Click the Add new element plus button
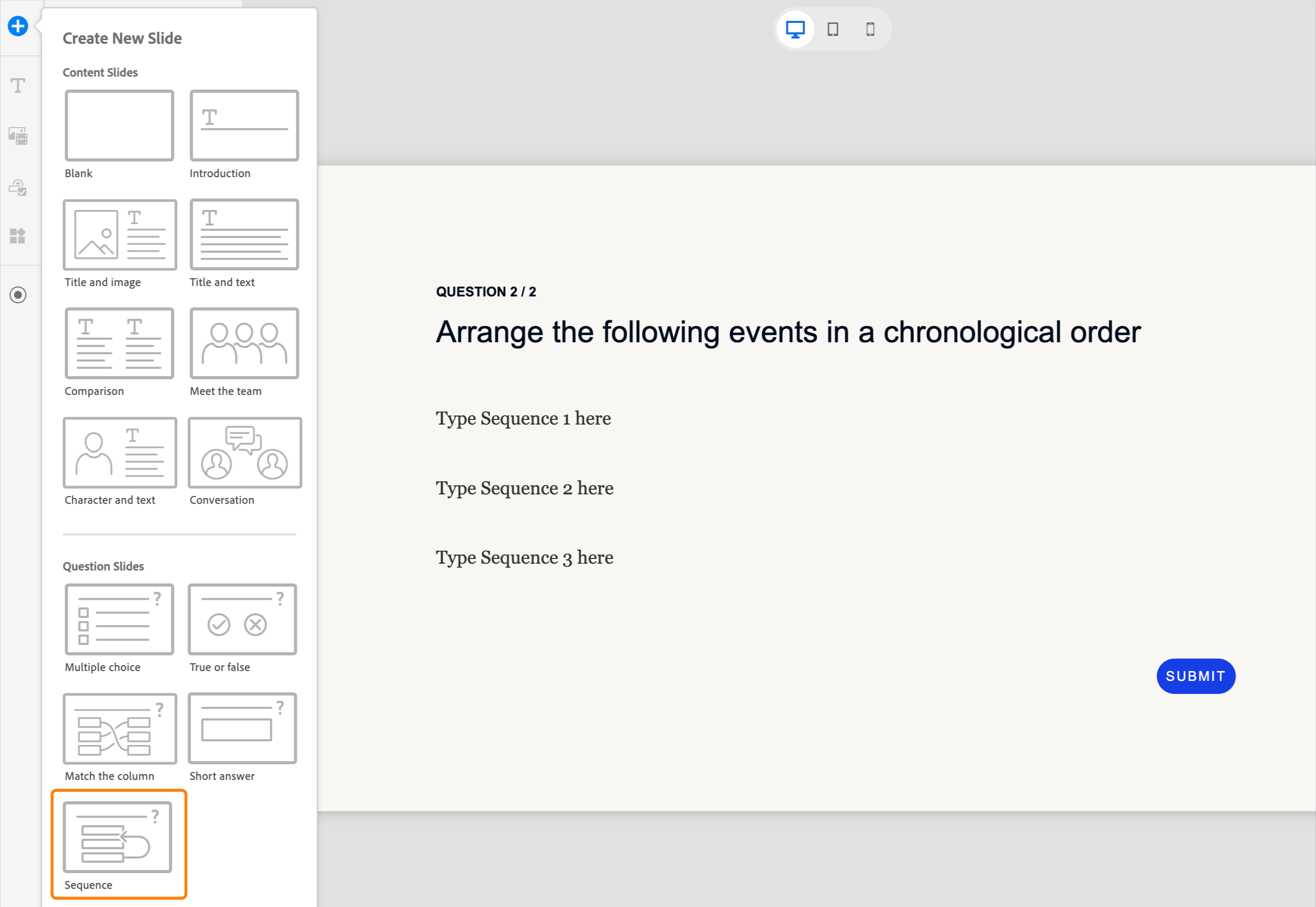 pos(18,25)
